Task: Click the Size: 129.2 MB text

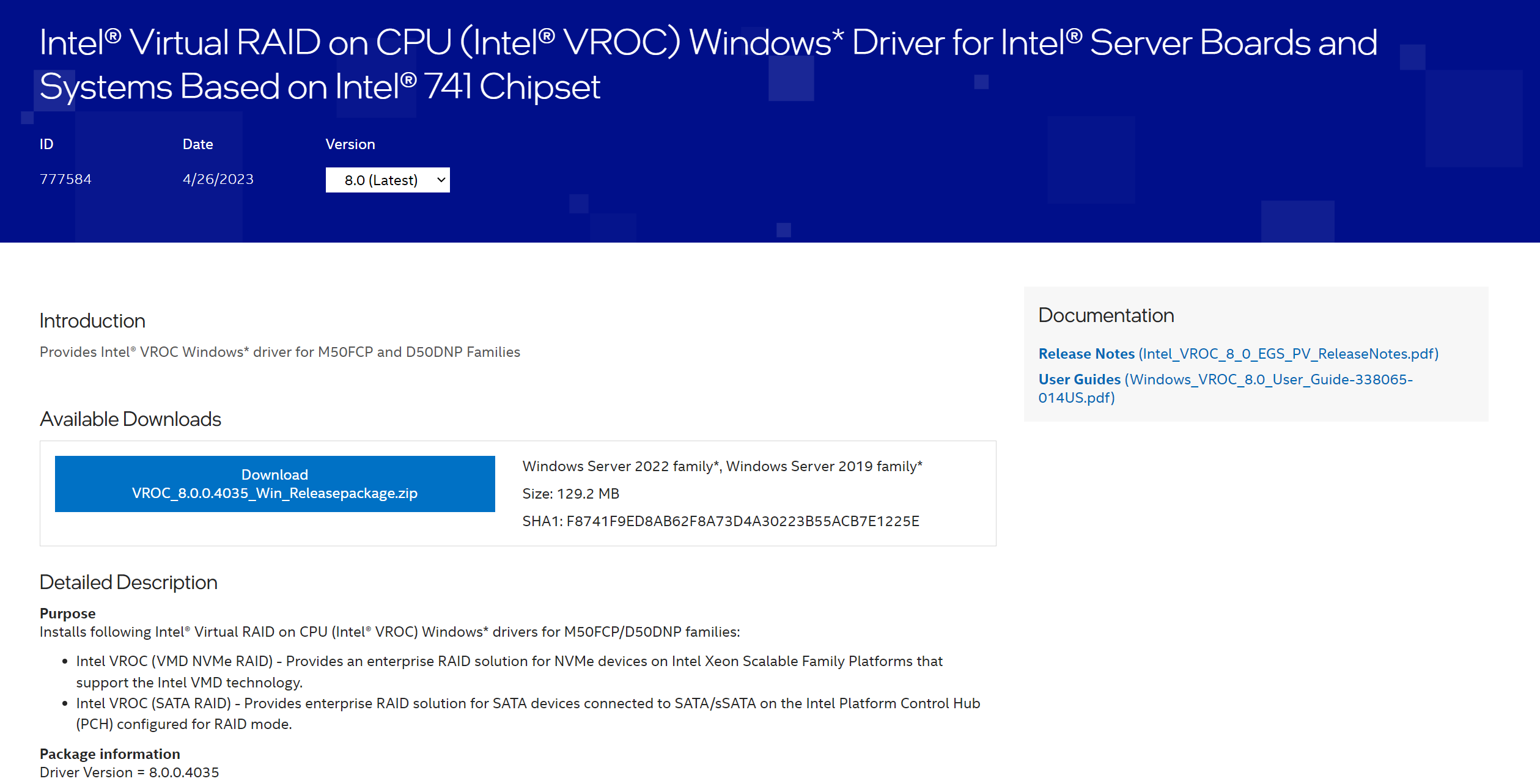Action: tap(570, 493)
